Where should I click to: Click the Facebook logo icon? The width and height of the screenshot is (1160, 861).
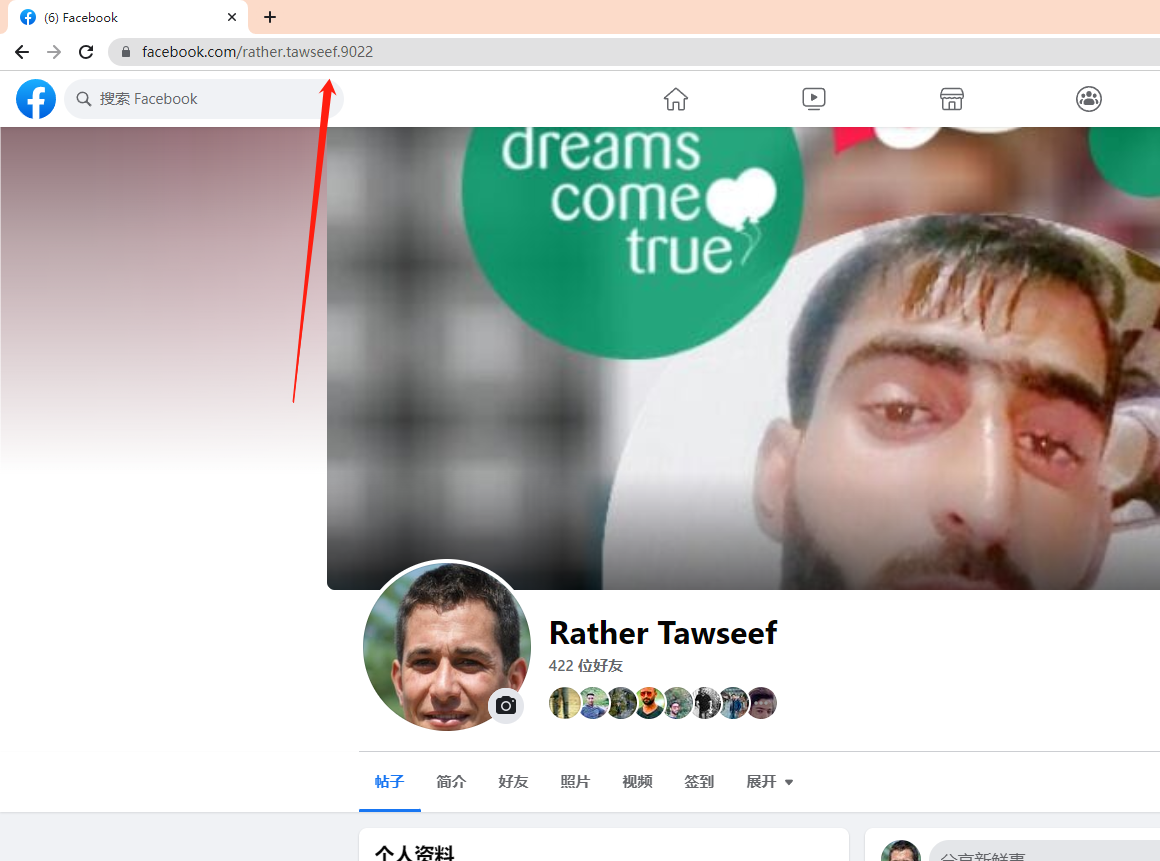pyautogui.click(x=36, y=99)
